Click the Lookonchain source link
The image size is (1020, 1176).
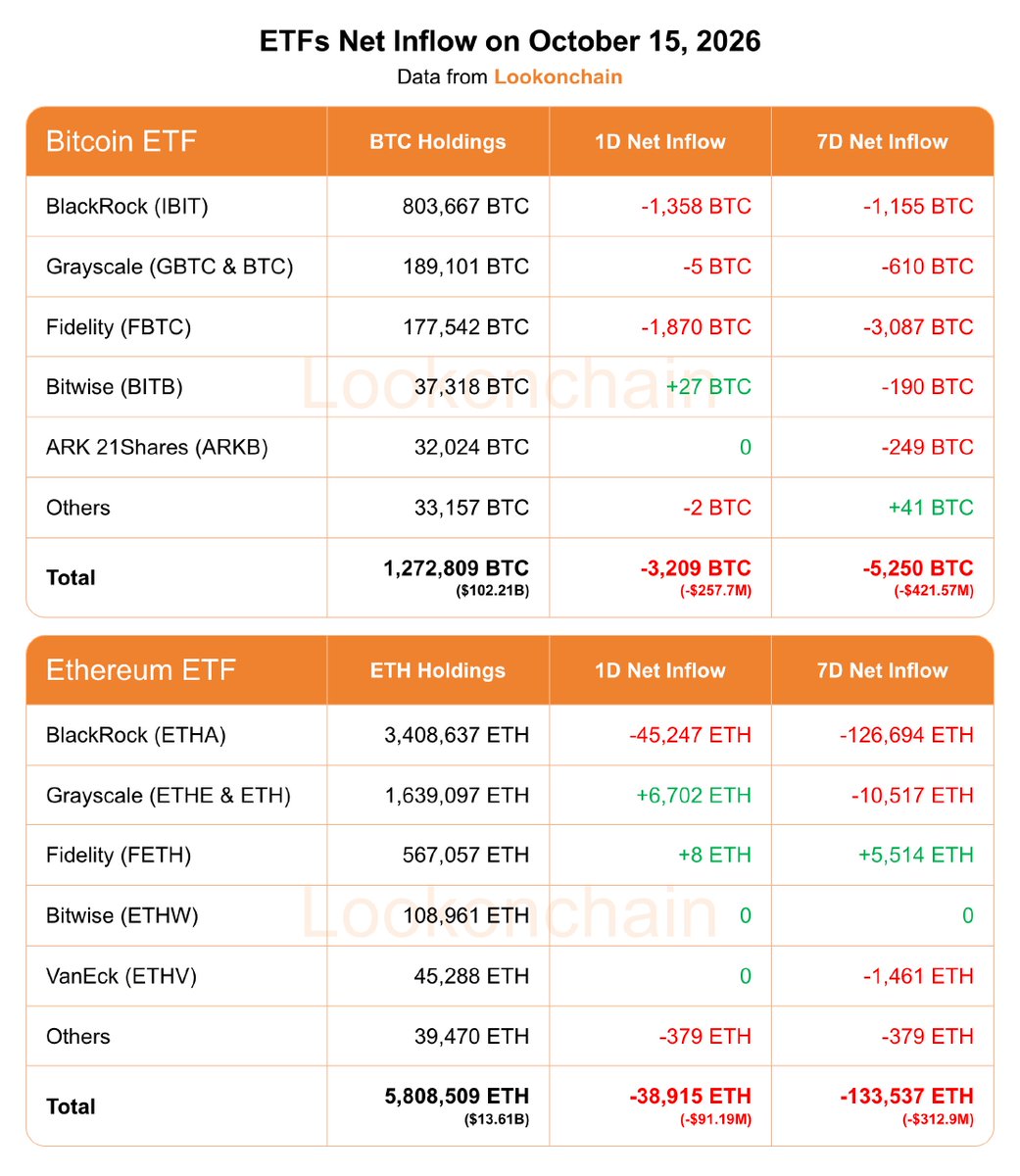pos(558,76)
